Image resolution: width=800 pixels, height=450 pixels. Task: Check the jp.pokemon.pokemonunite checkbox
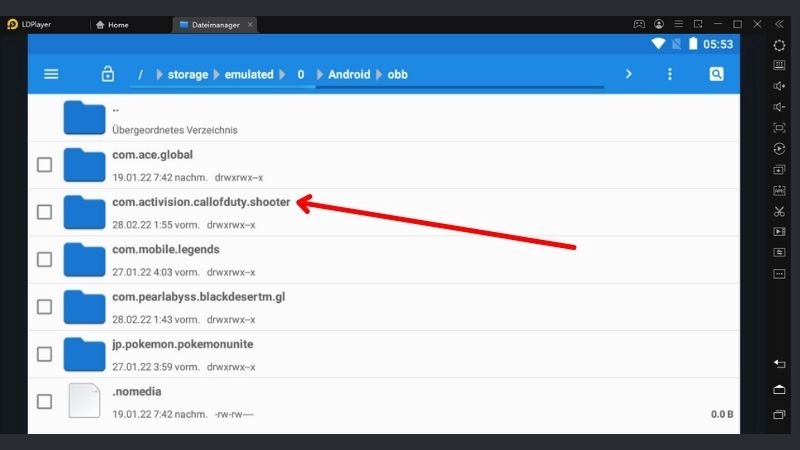(x=44, y=354)
